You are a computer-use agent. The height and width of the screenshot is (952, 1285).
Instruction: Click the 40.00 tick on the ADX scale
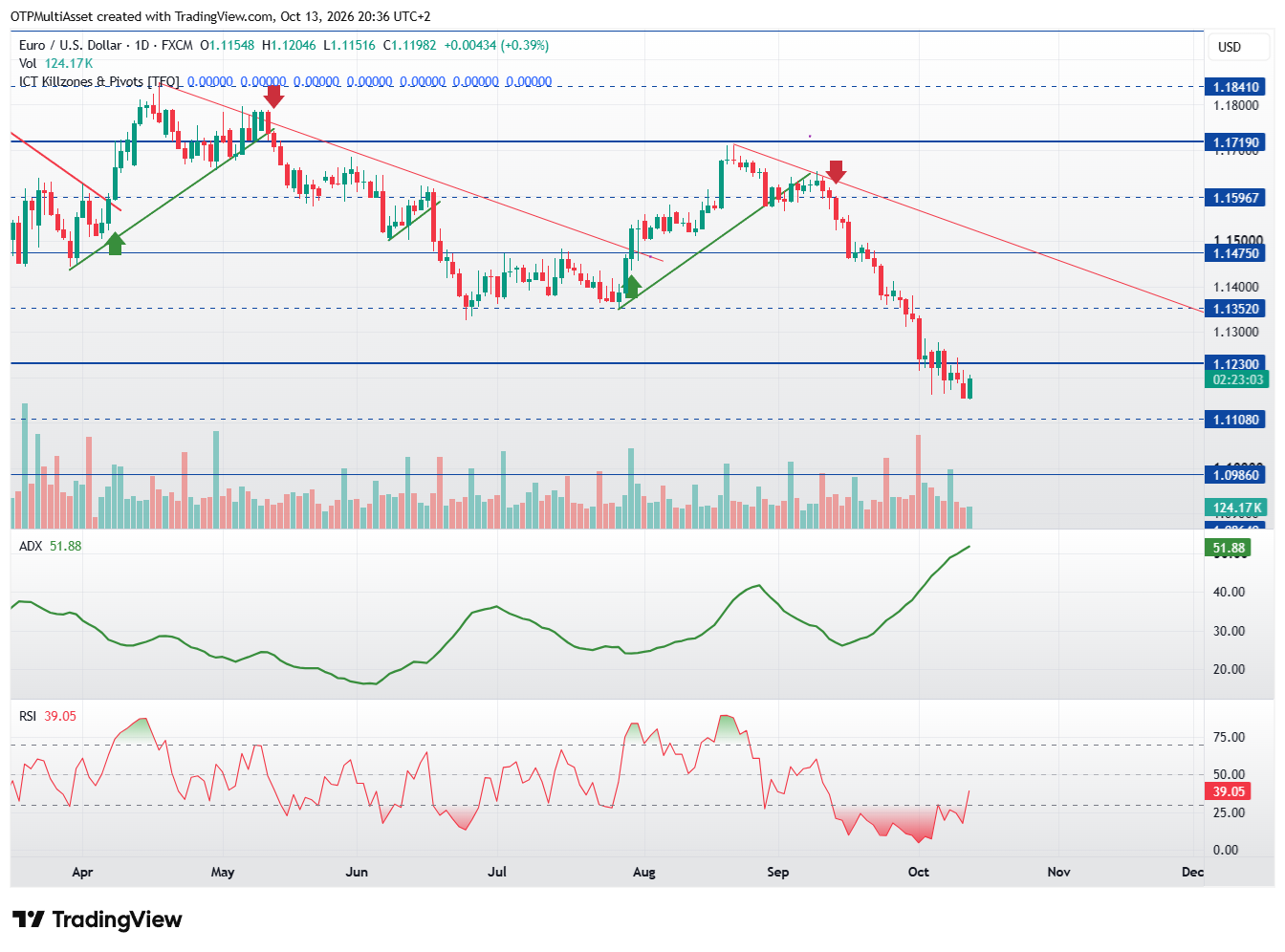[1229, 592]
